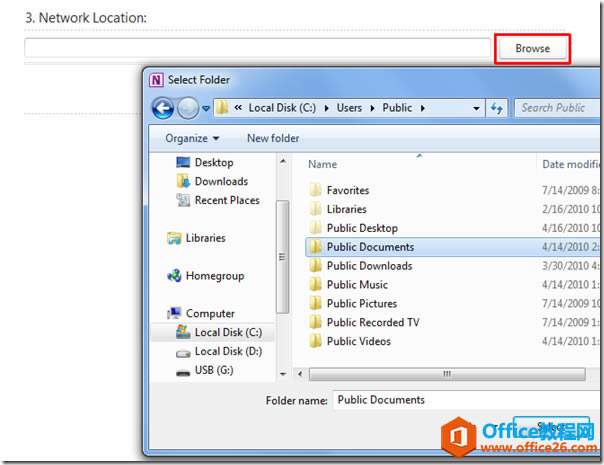The height and width of the screenshot is (465, 604).
Task: Click the Desktop icon in navigation pane
Action: point(183,162)
